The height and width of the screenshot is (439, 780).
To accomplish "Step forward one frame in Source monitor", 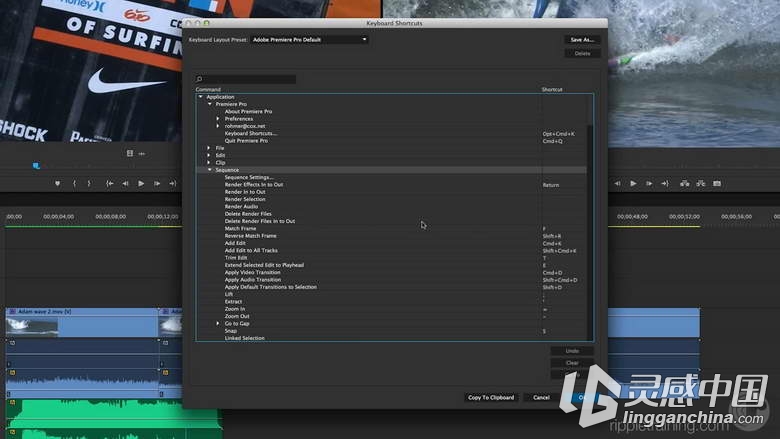I will click(x=157, y=183).
